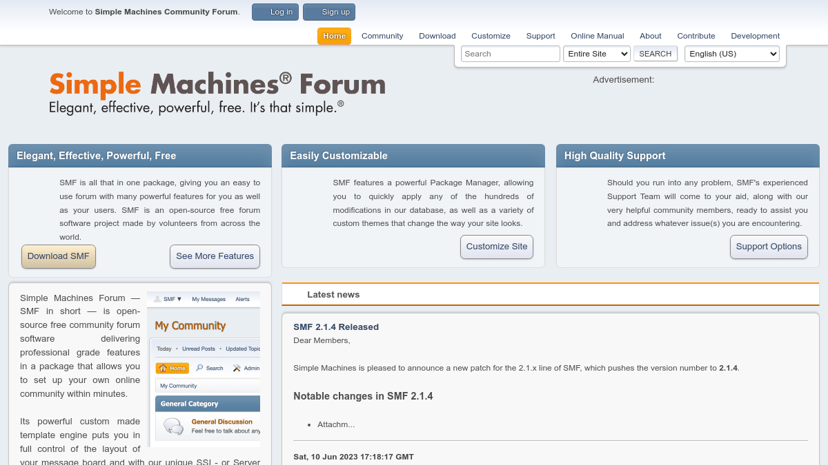This screenshot has height=465, width=828.
Task: Open the SMF 2.1.4 Released news link
Action: click(336, 327)
